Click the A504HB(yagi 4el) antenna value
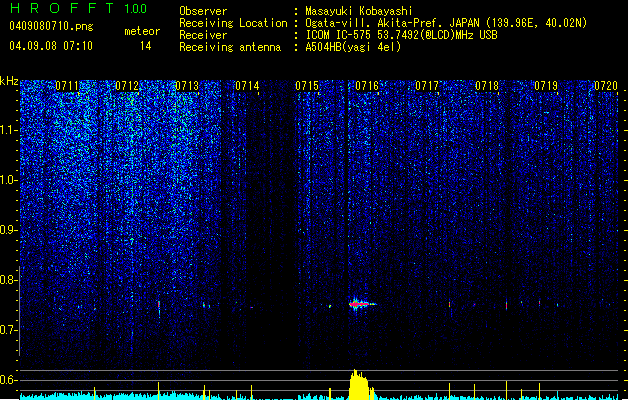Viewport: 629px width, 400px height. pyautogui.click(x=353, y=47)
